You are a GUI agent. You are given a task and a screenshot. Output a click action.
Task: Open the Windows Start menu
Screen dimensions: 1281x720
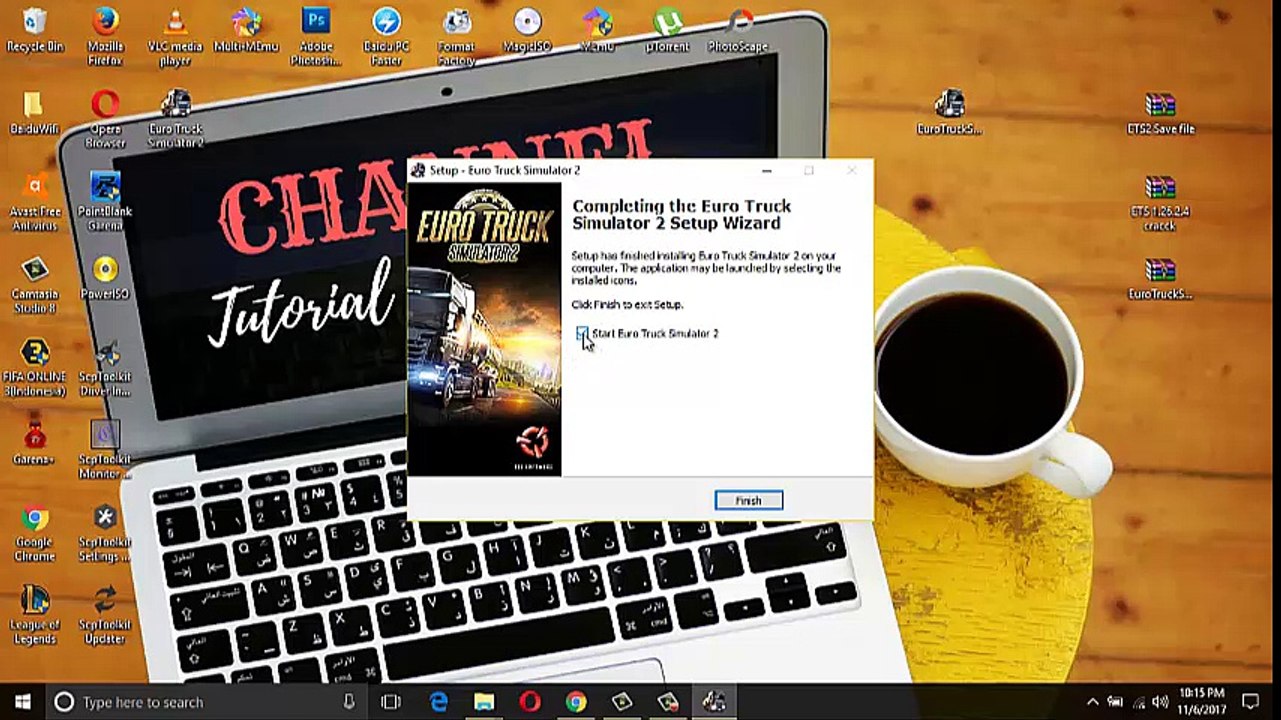pos(22,702)
